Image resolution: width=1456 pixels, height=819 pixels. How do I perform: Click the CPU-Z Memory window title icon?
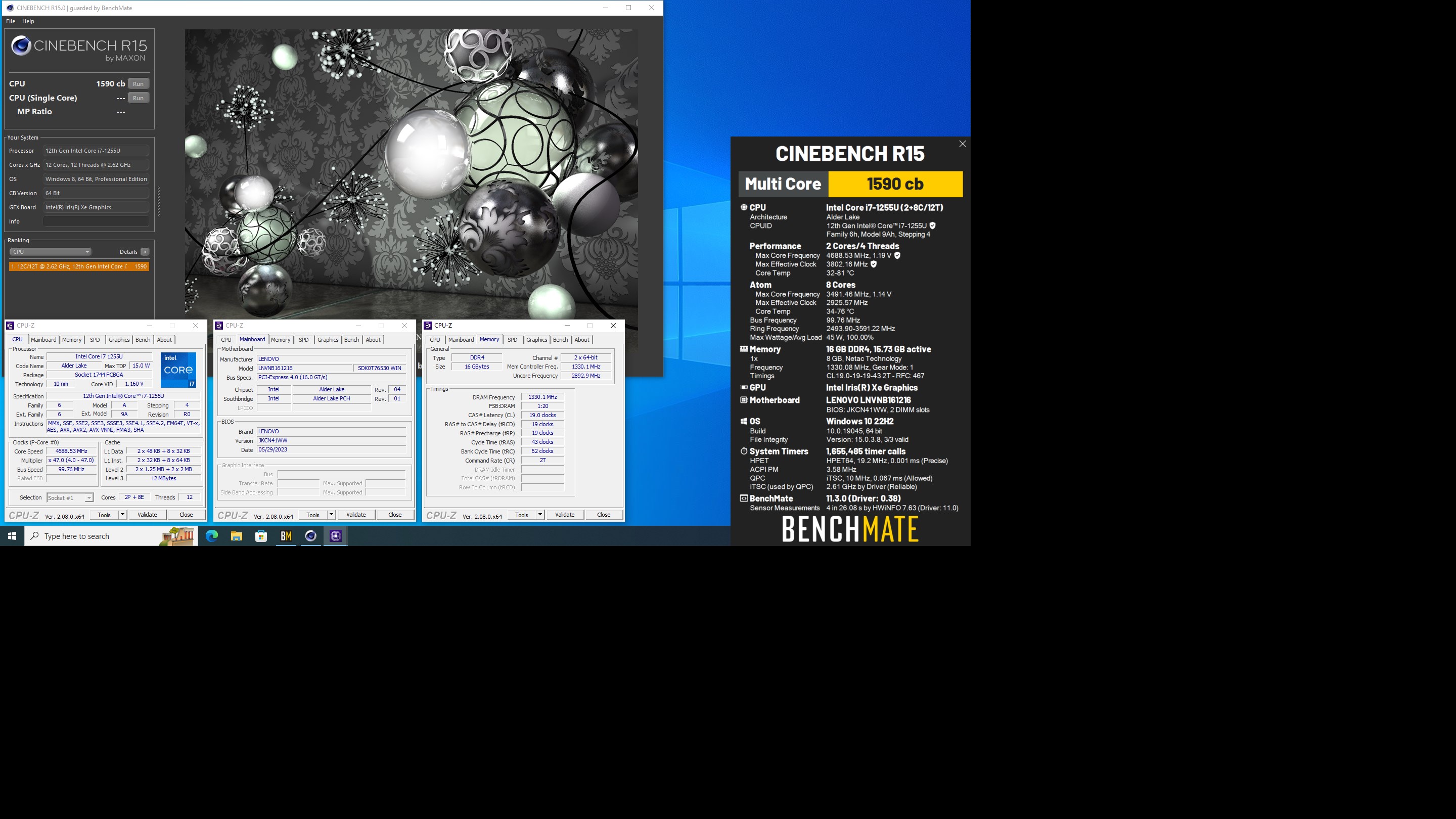coord(428,326)
